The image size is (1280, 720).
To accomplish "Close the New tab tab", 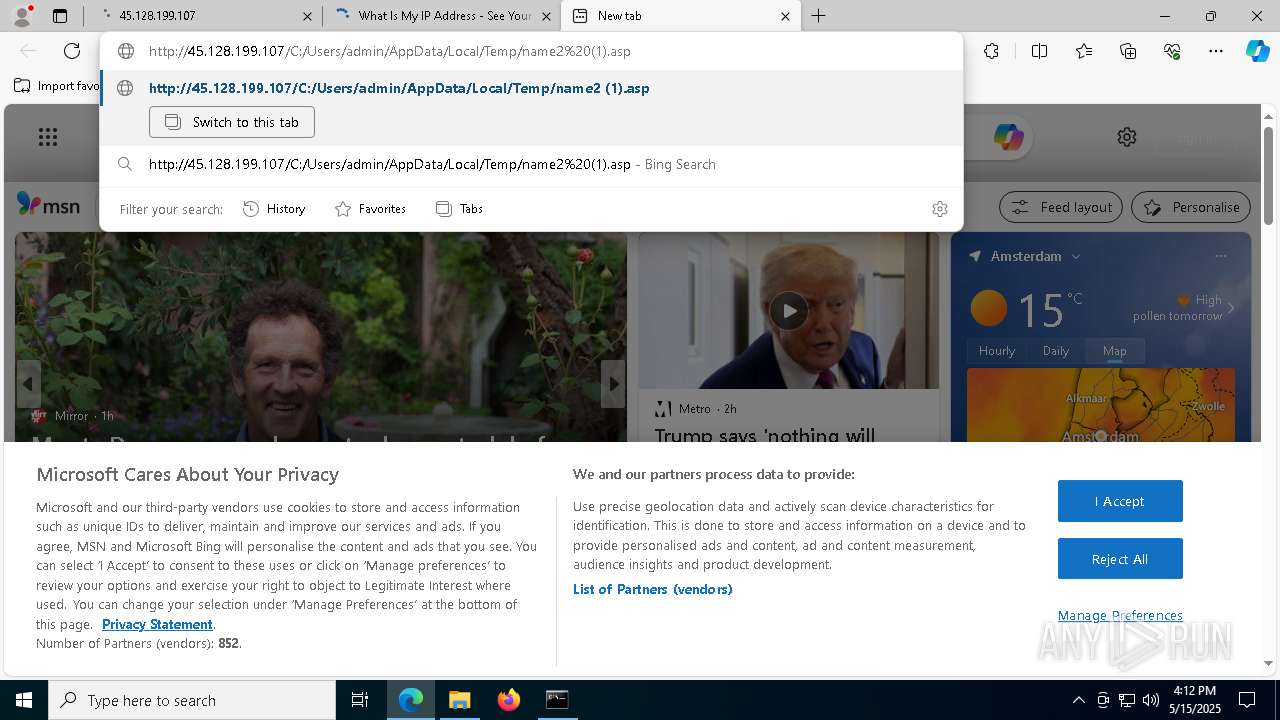I will (785, 16).
